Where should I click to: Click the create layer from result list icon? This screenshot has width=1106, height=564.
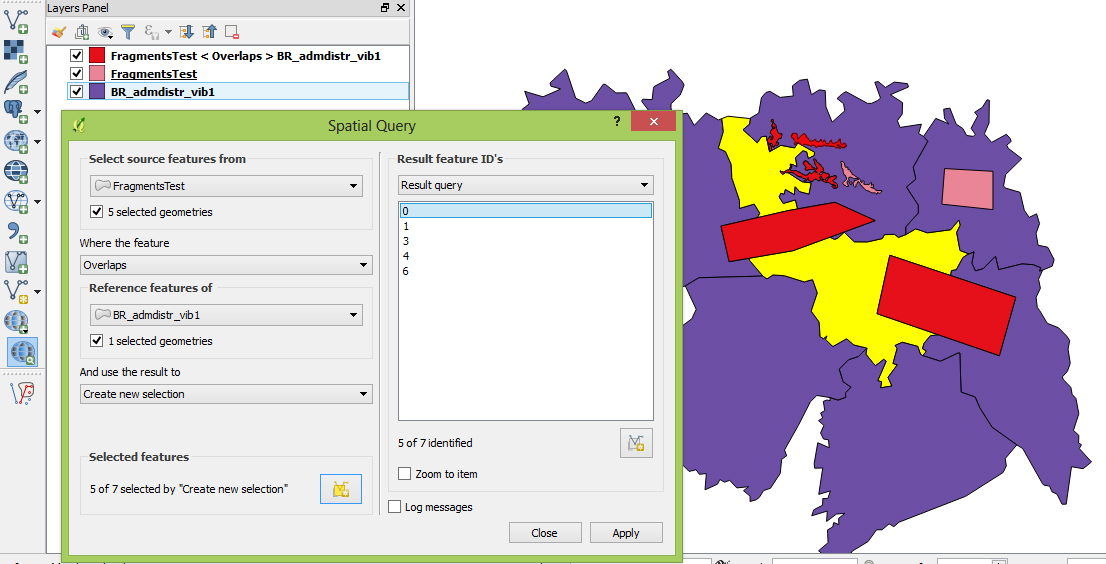(x=636, y=443)
